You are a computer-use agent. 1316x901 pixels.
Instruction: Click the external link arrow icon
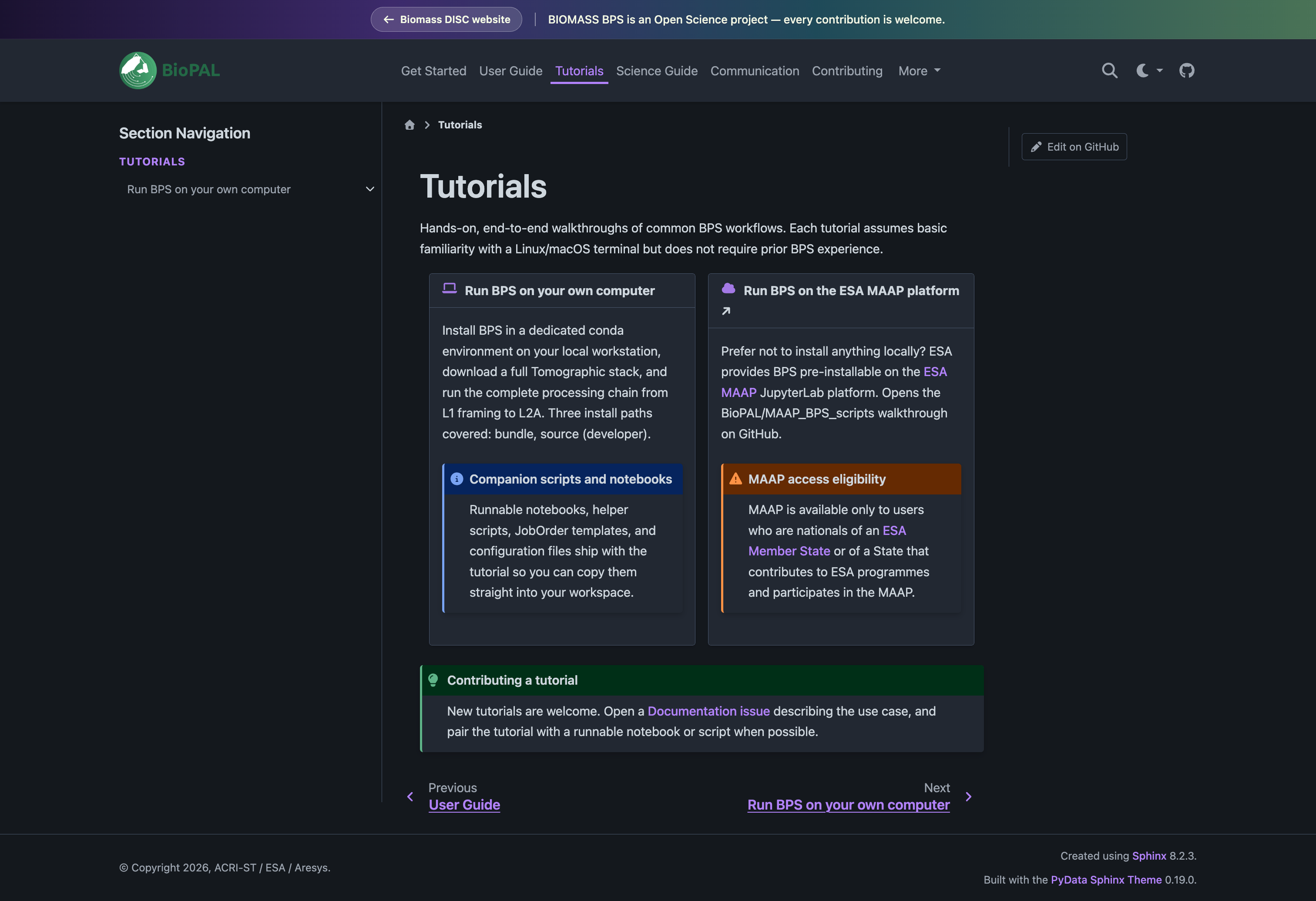click(726, 311)
